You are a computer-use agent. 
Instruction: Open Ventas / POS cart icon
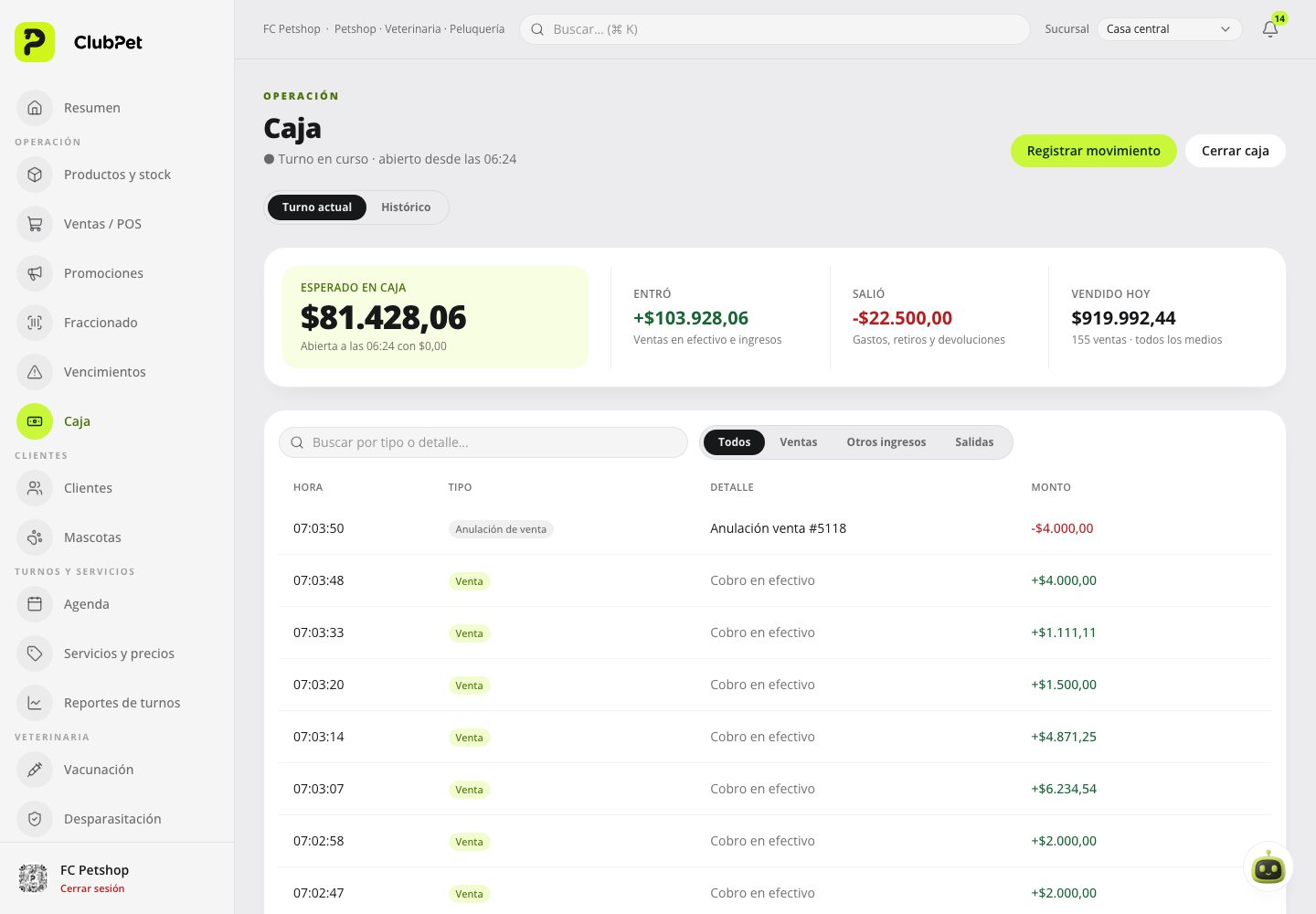[x=35, y=224]
